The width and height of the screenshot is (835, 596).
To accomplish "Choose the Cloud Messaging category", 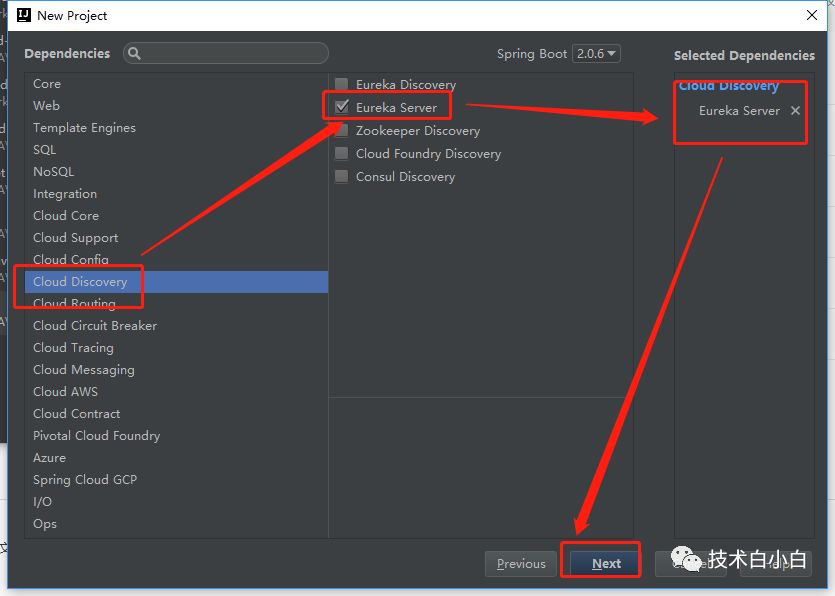I will 176,370.
